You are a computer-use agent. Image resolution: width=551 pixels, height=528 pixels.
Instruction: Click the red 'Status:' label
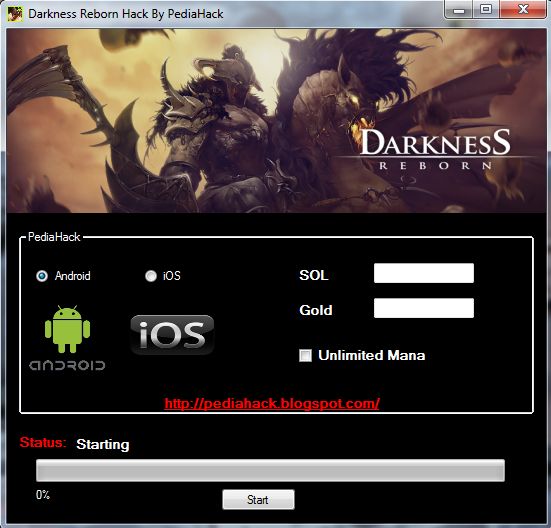click(43, 443)
